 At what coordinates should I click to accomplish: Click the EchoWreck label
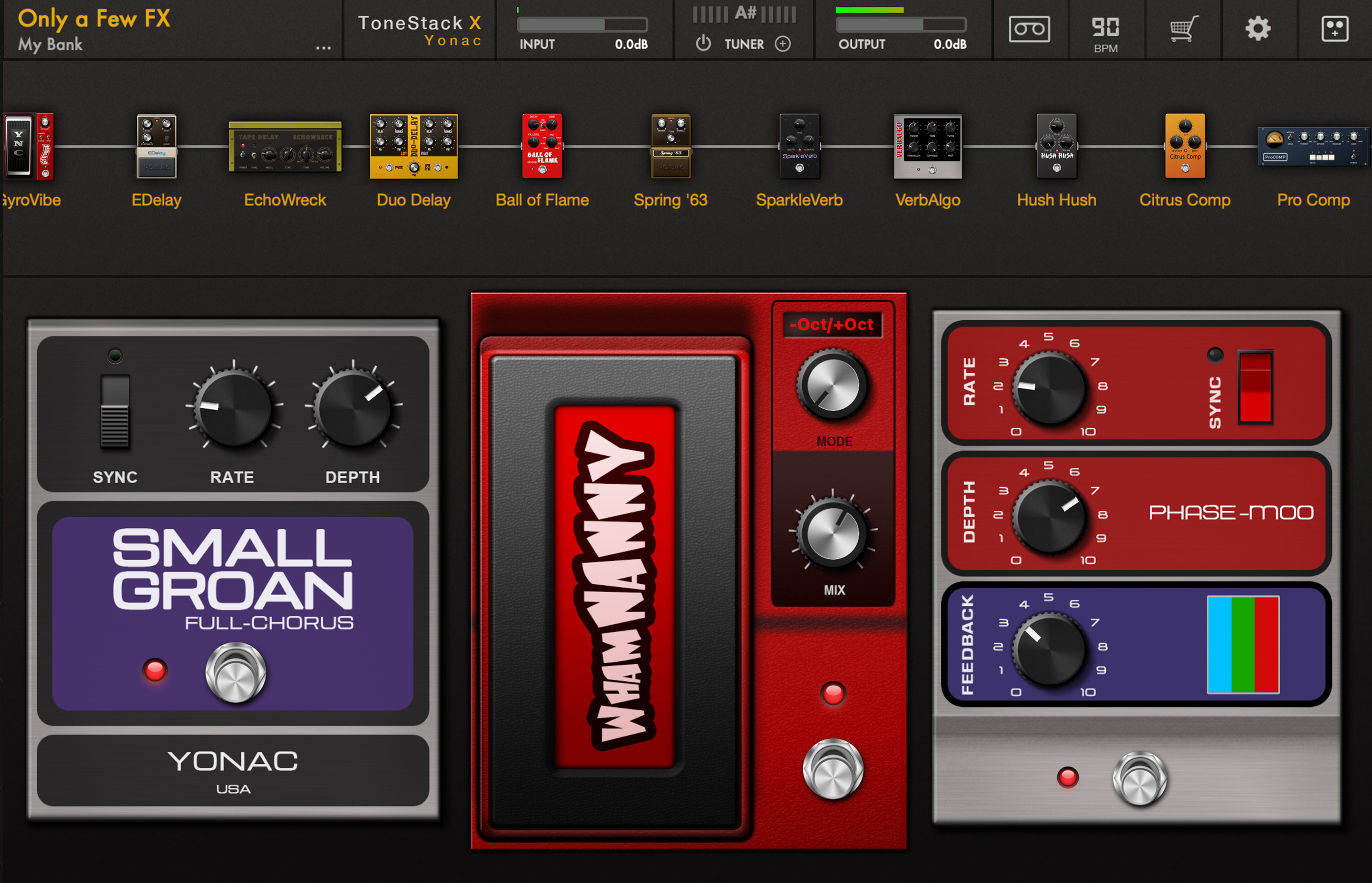click(285, 200)
